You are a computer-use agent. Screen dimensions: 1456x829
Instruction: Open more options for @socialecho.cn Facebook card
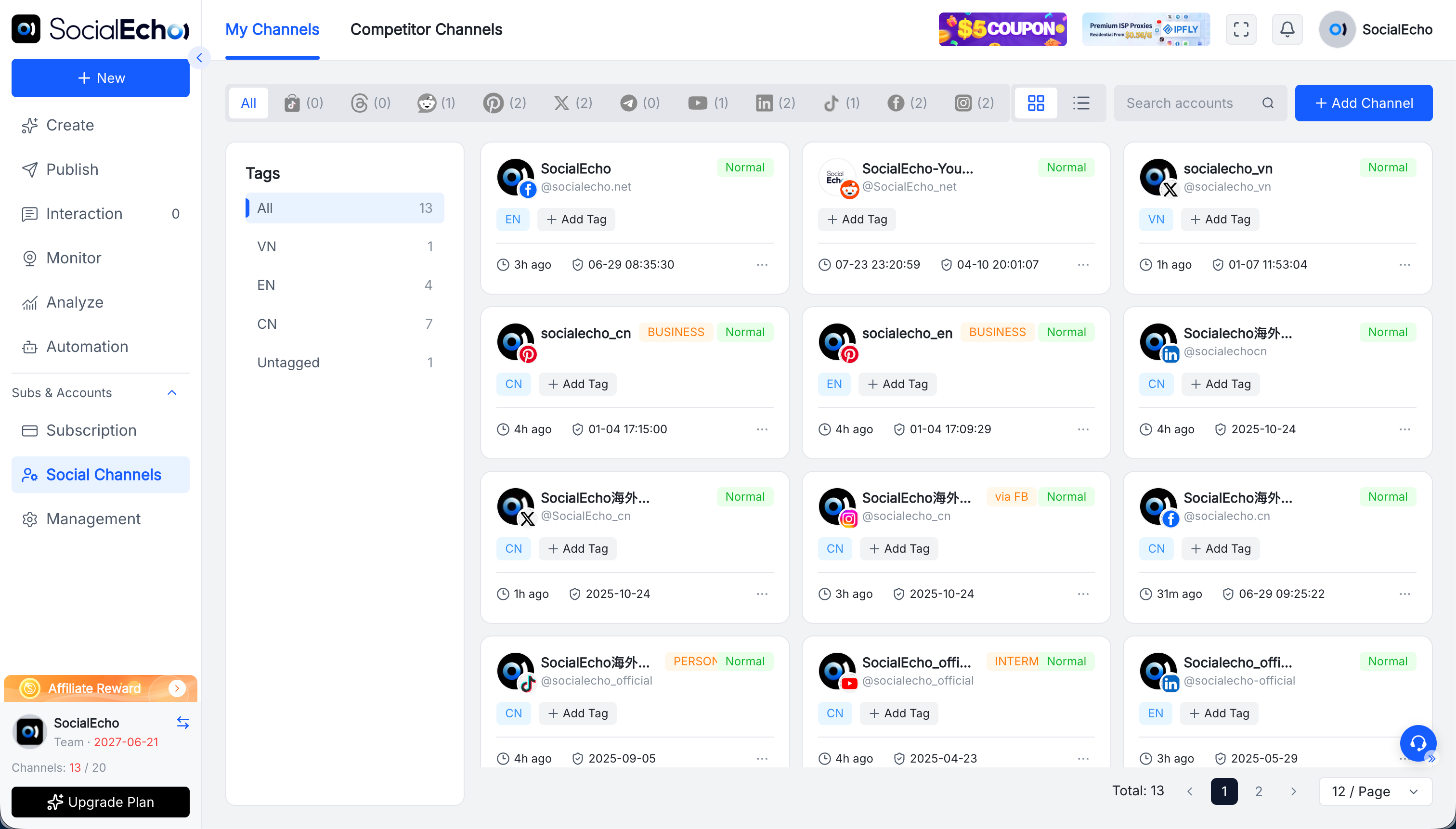pyautogui.click(x=1405, y=594)
